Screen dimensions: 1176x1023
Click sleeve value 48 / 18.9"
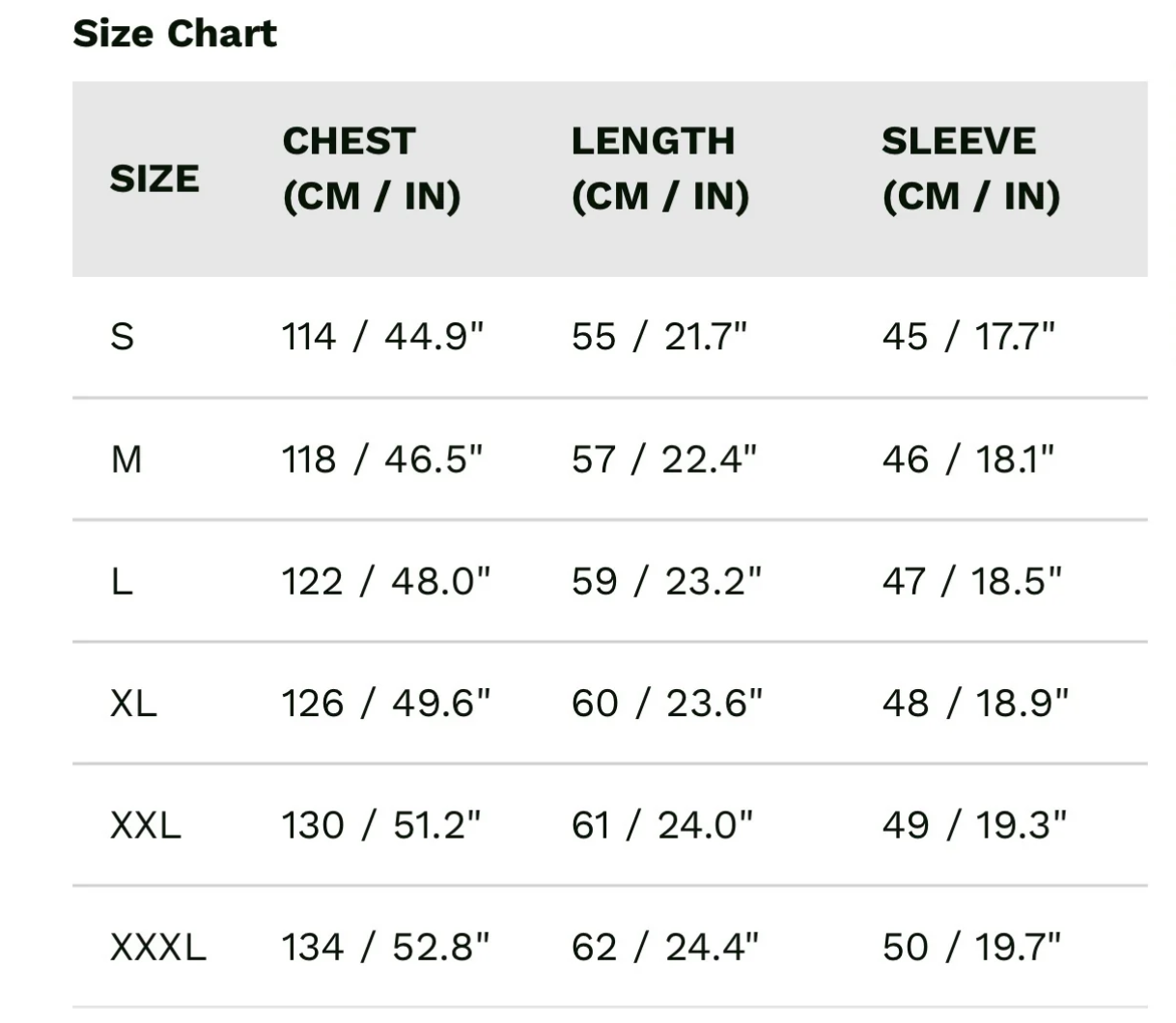[975, 704]
